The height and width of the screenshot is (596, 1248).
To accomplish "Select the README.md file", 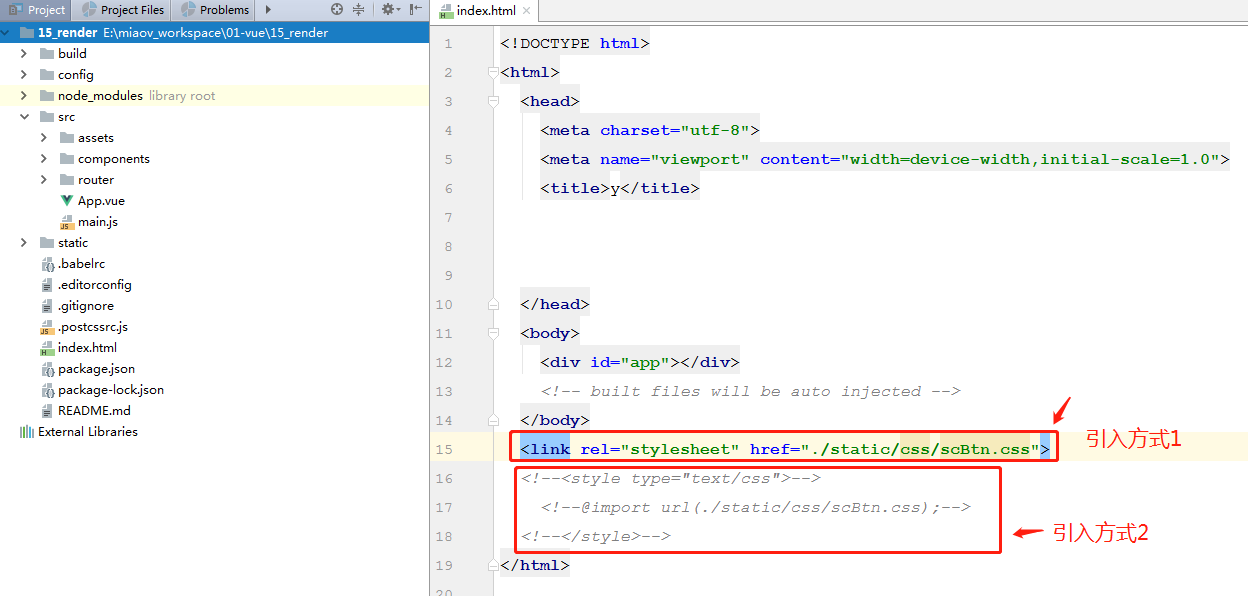I will (x=94, y=410).
